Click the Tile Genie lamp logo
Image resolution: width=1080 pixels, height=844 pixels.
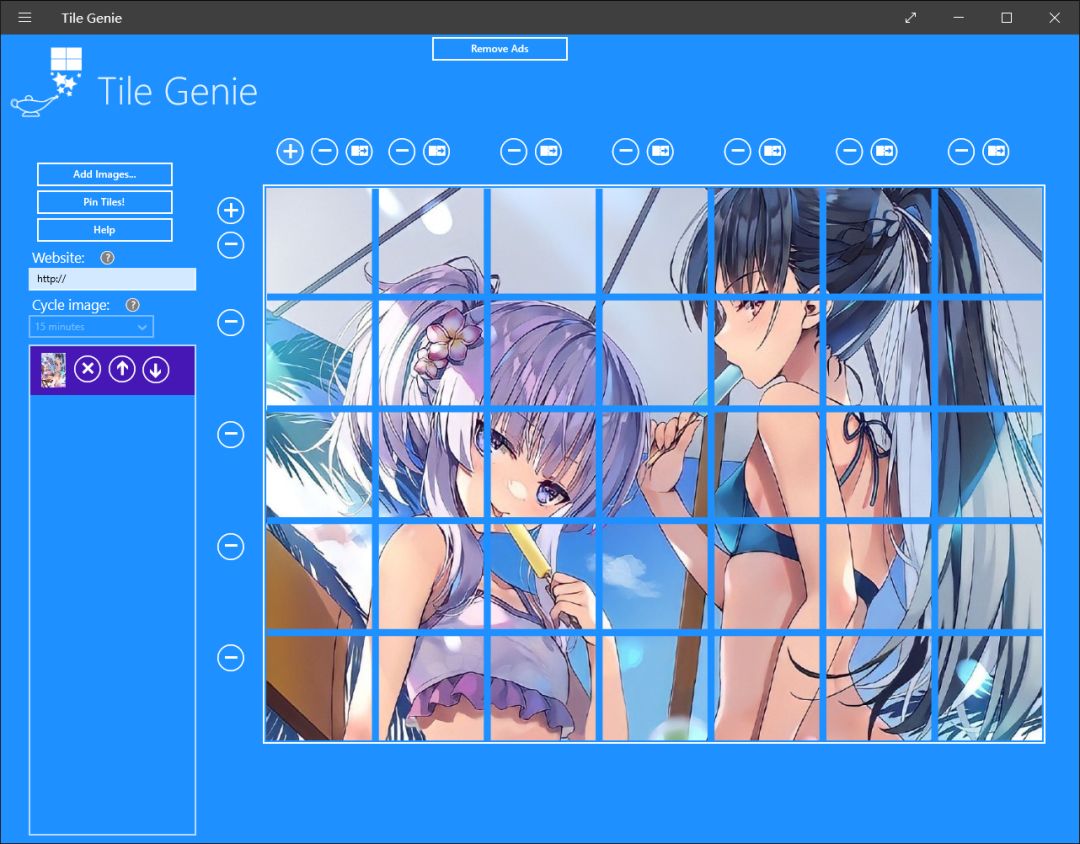click(46, 82)
